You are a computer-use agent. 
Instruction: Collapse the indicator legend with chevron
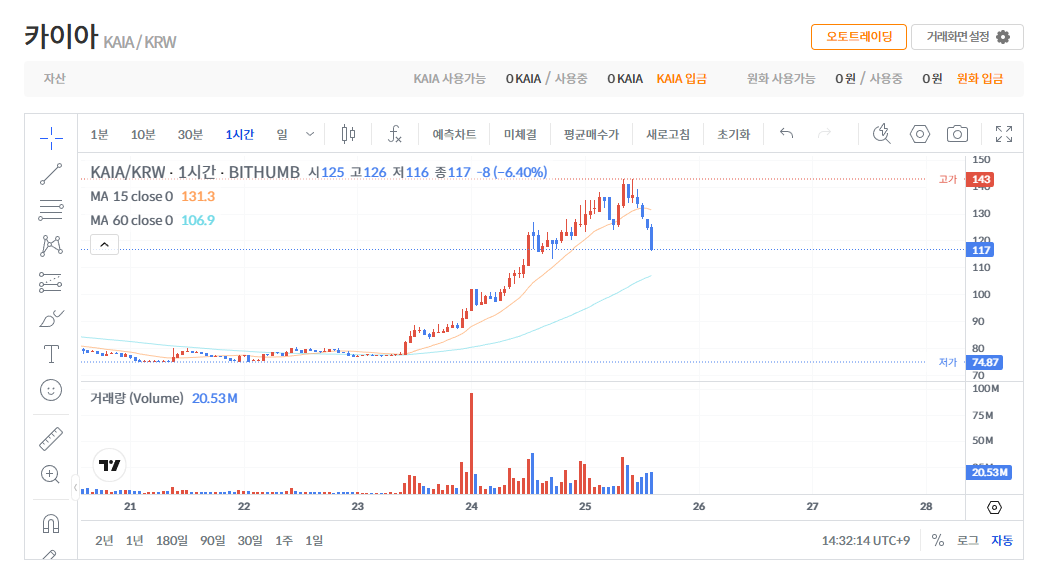105,243
